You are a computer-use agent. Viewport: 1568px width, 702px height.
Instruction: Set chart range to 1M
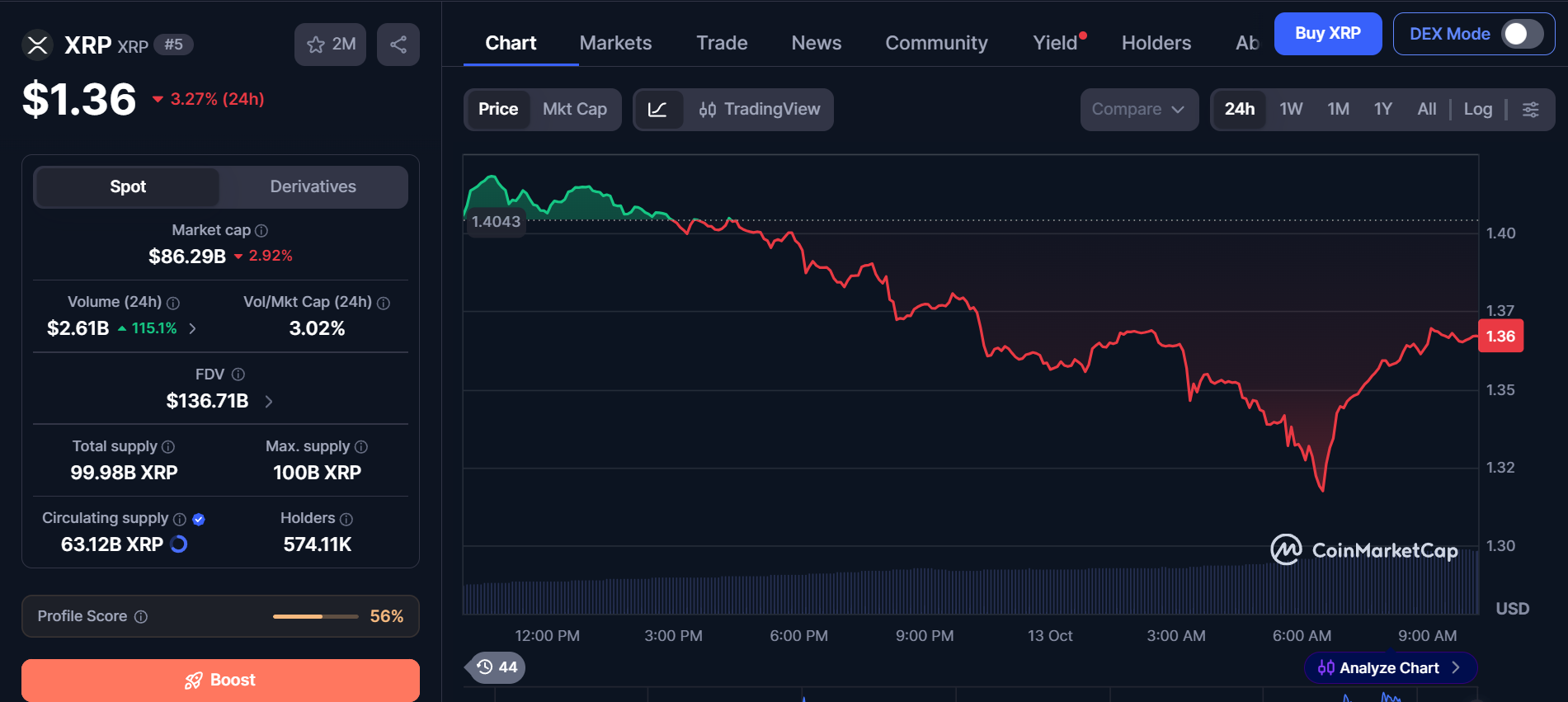[x=1338, y=110]
